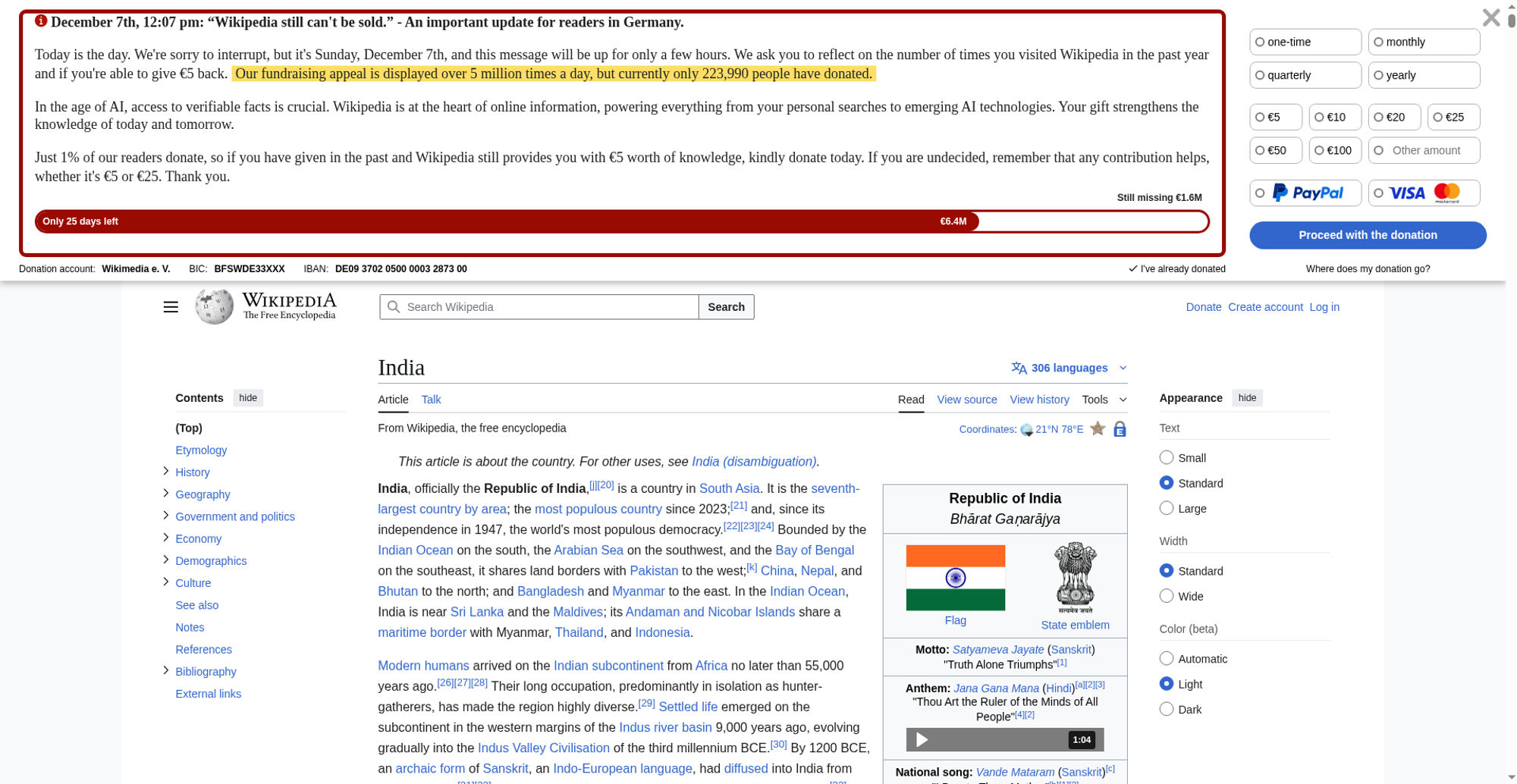The image size is (1517, 784).
Task: Click the featured article star icon
Action: (x=1098, y=429)
